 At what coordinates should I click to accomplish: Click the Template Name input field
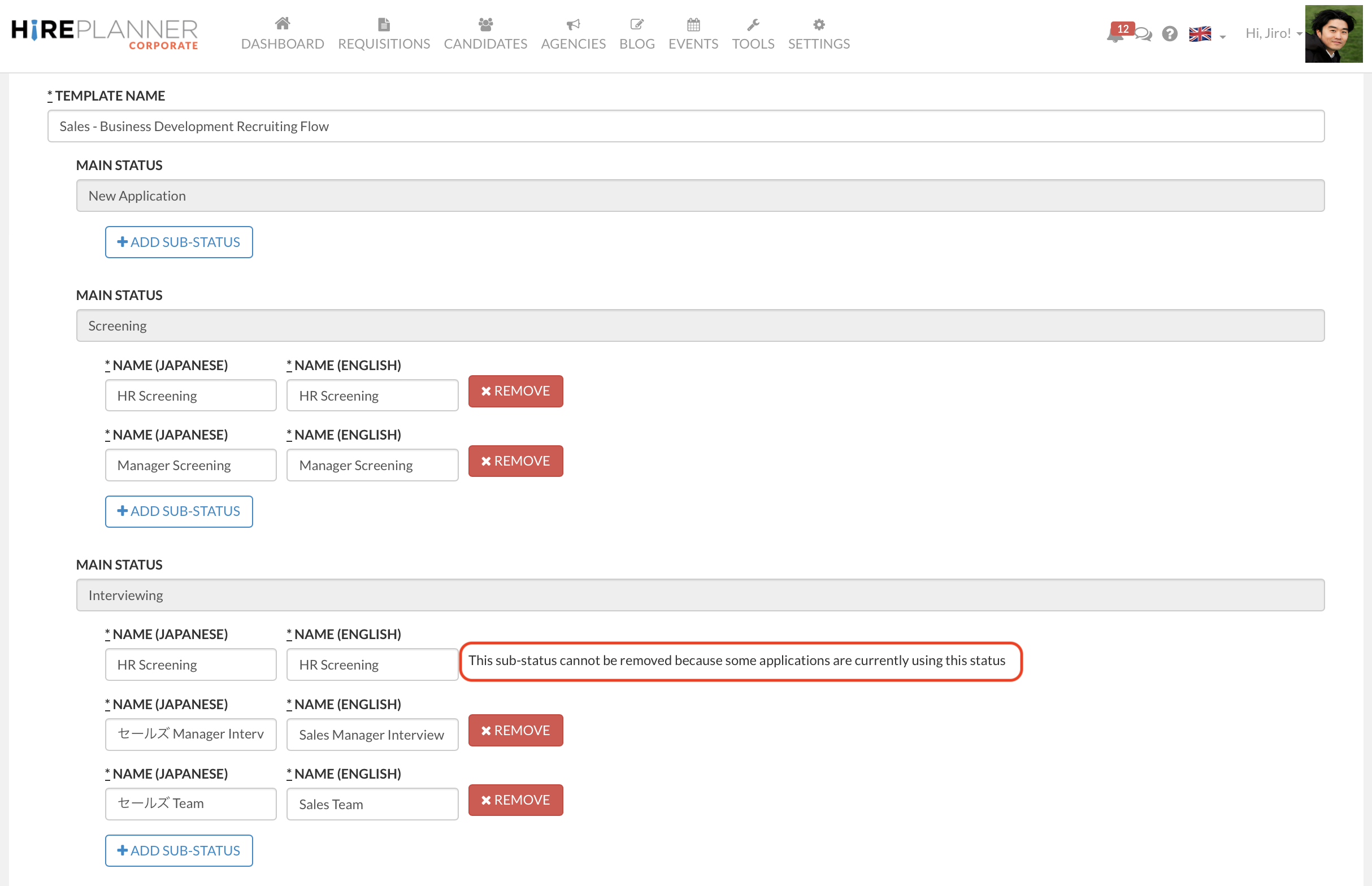(x=685, y=126)
